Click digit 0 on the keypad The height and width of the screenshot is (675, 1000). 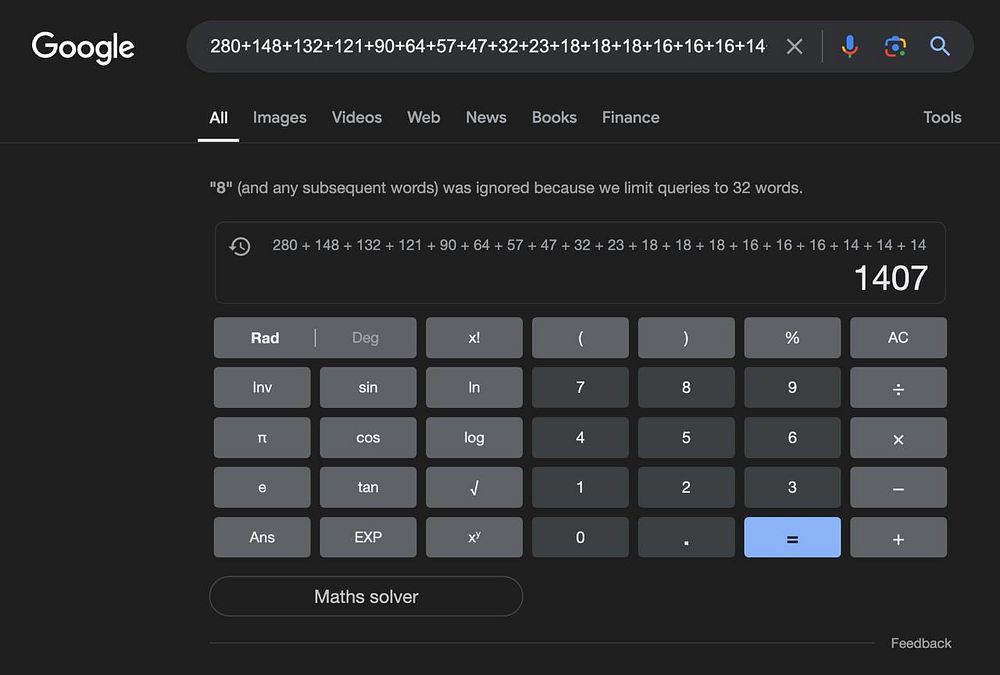[x=580, y=537]
